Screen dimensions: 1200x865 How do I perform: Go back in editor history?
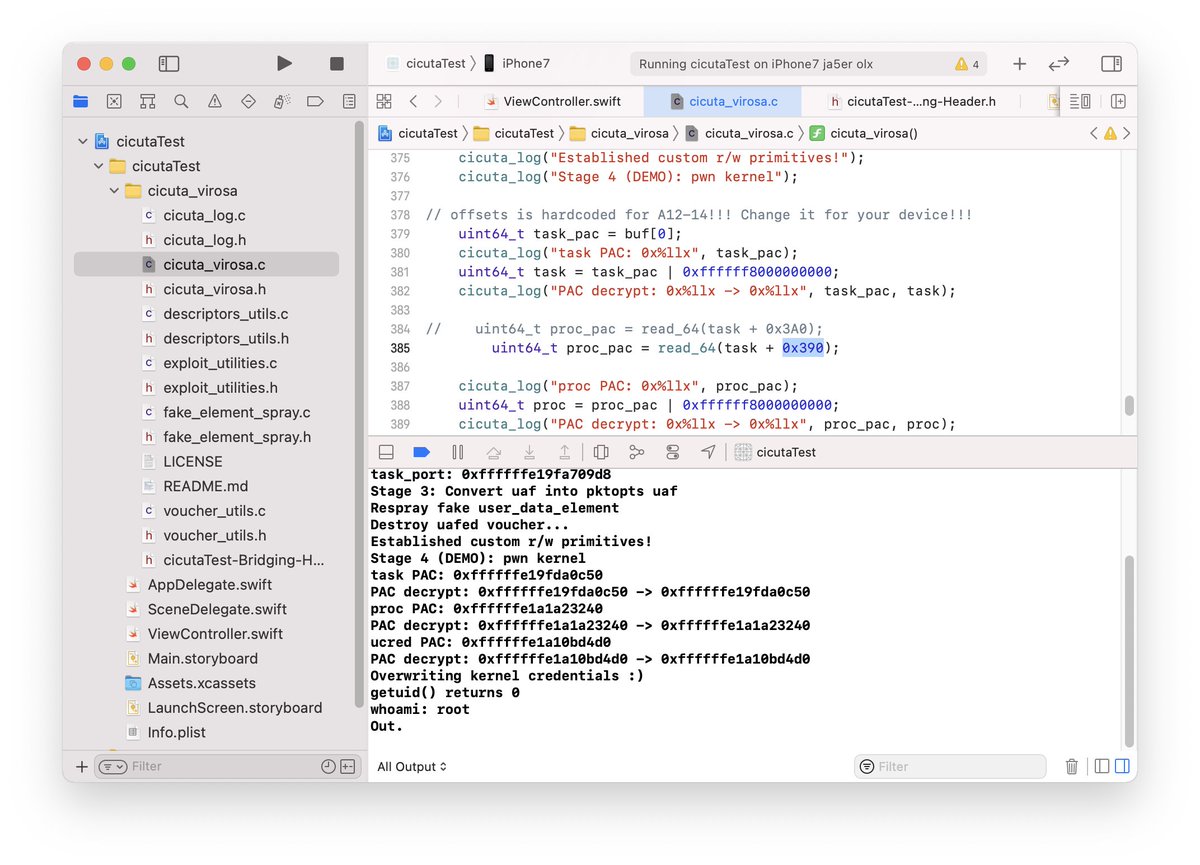tap(413, 101)
